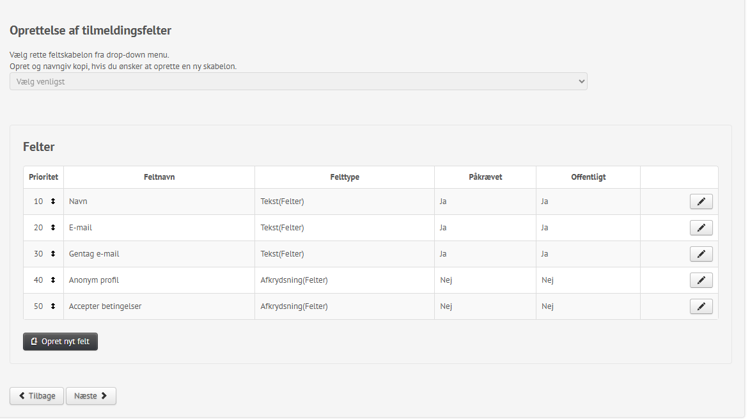Change priority arrows on E-mail row
Image resolution: width=750 pixels, height=419 pixels.
[x=53, y=228]
